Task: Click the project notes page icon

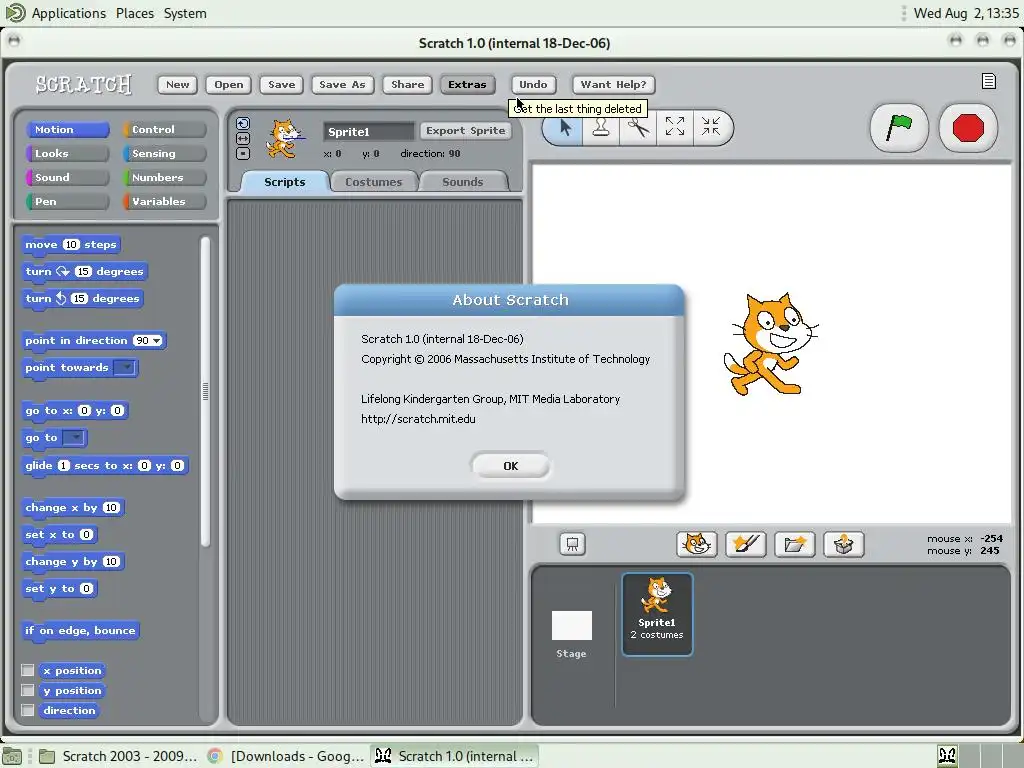Action: tap(989, 81)
